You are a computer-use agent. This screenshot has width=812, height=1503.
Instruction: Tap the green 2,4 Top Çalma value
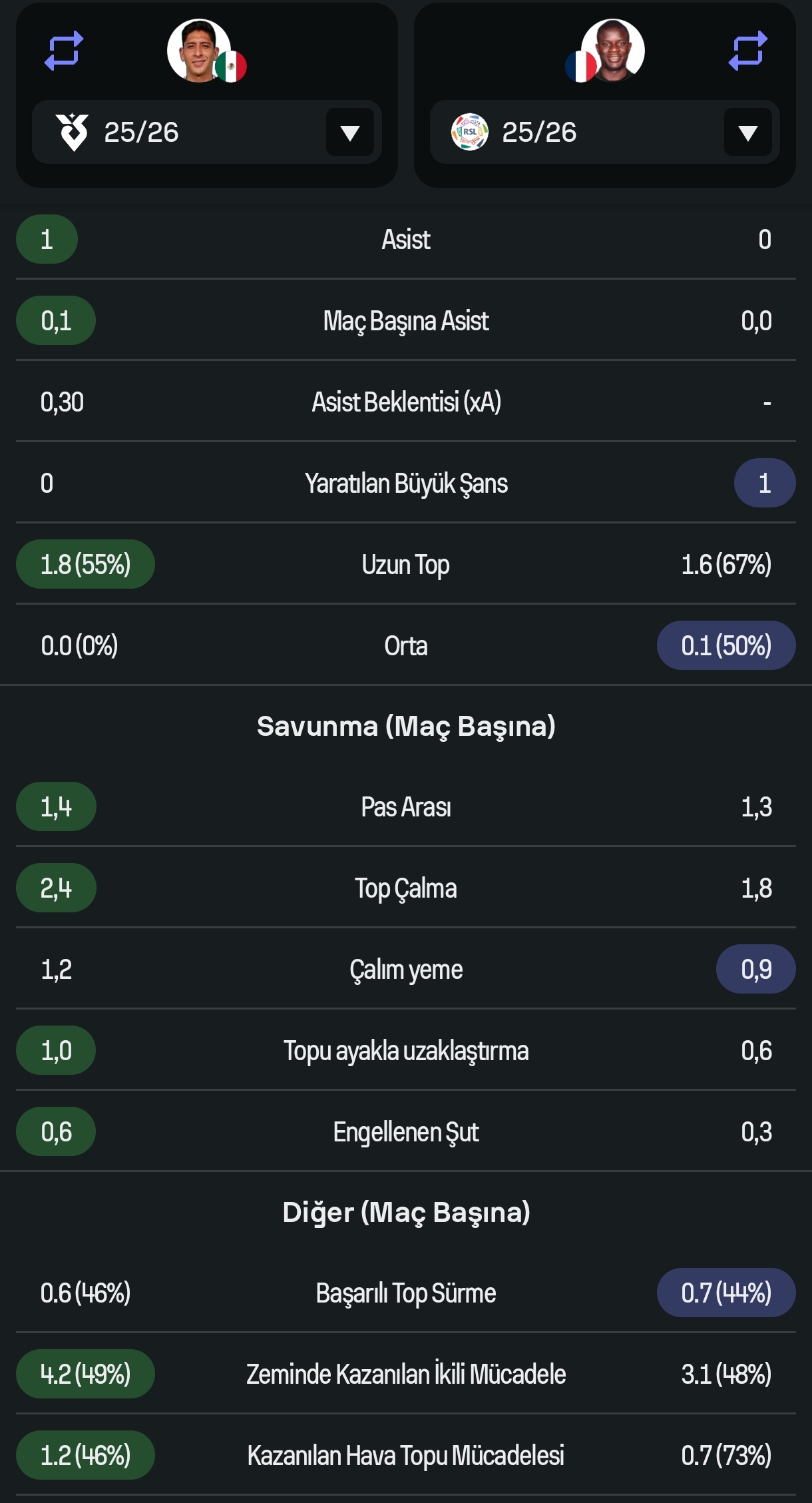(56, 888)
